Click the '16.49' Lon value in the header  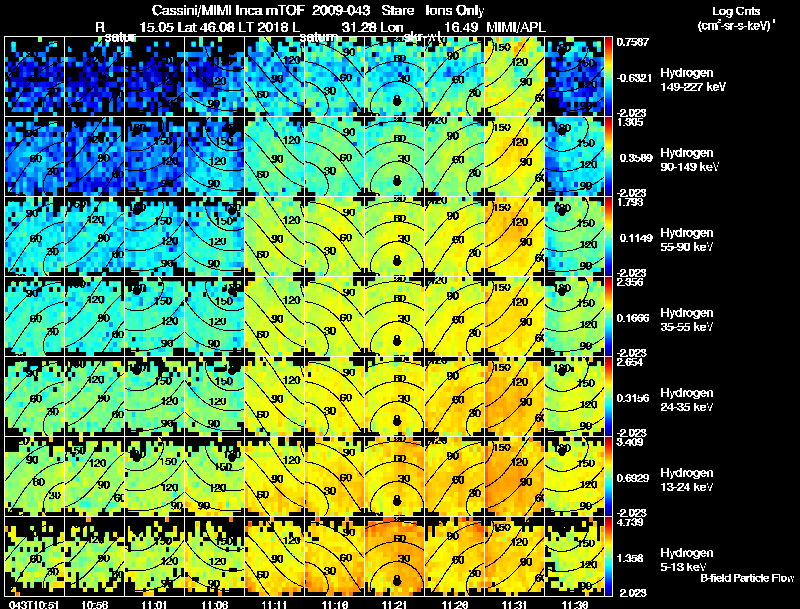[461, 28]
